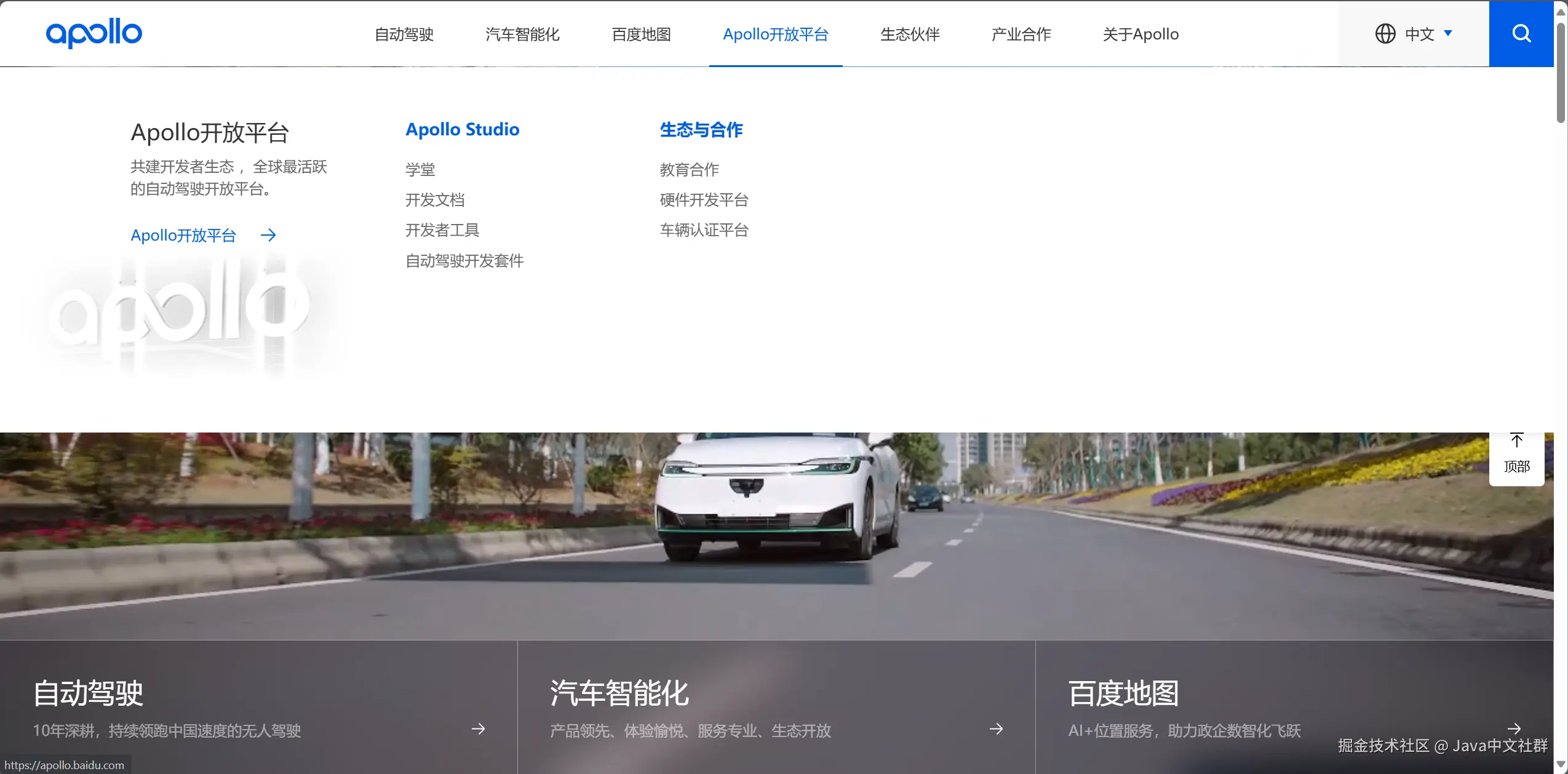Viewport: 1568px width, 774px height.
Task: Click the Apollo logo in the header
Action: (94, 33)
